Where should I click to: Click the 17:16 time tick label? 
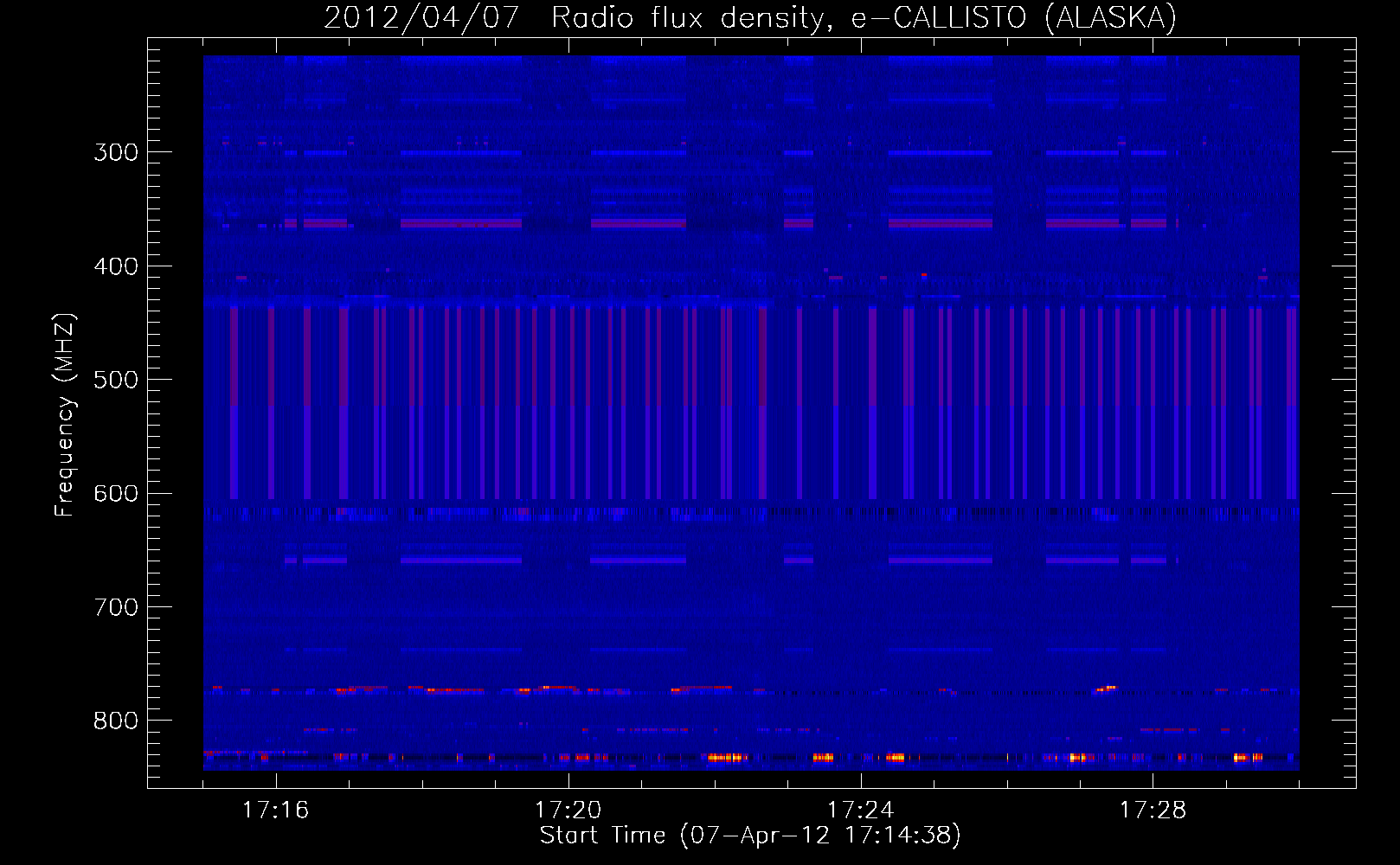[x=275, y=810]
